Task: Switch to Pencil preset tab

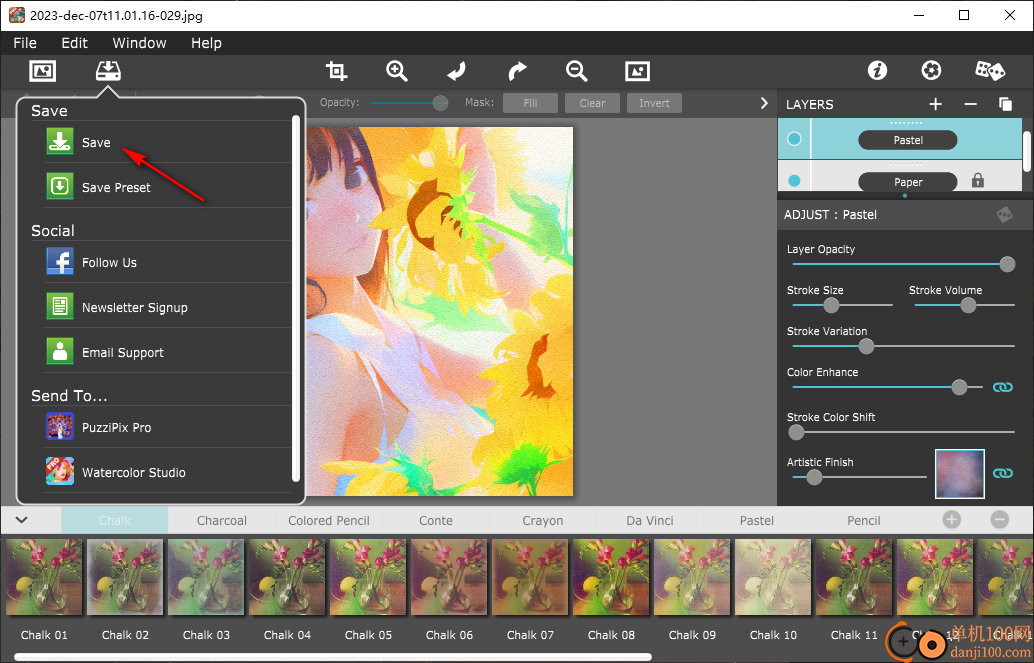Action: click(x=863, y=521)
